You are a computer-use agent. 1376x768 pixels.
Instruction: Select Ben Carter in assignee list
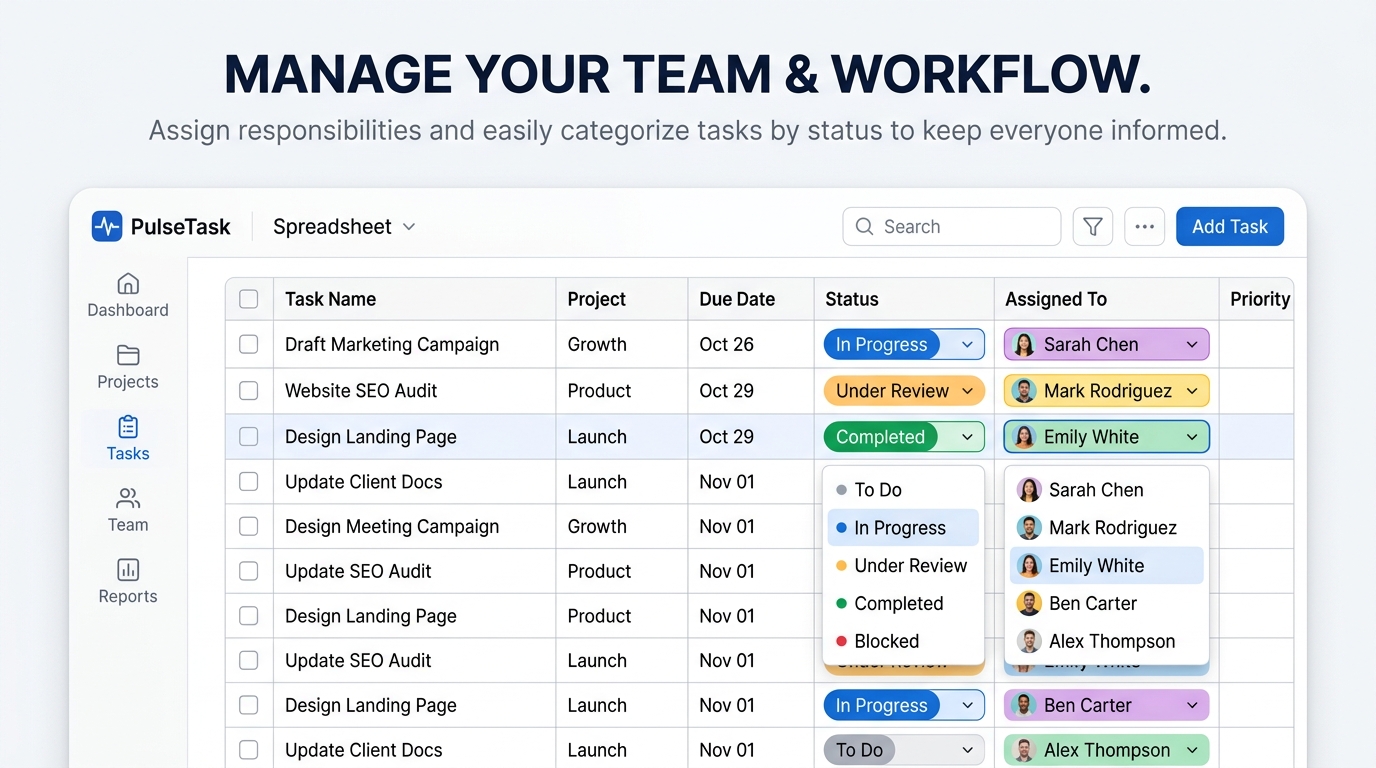pyautogui.click(x=1092, y=604)
